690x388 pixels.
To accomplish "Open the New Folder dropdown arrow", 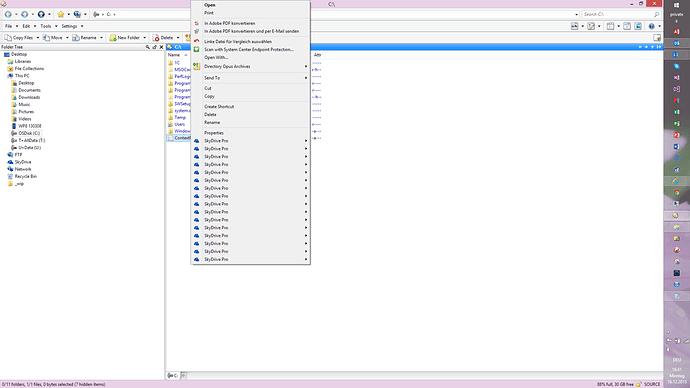I will coord(144,38).
